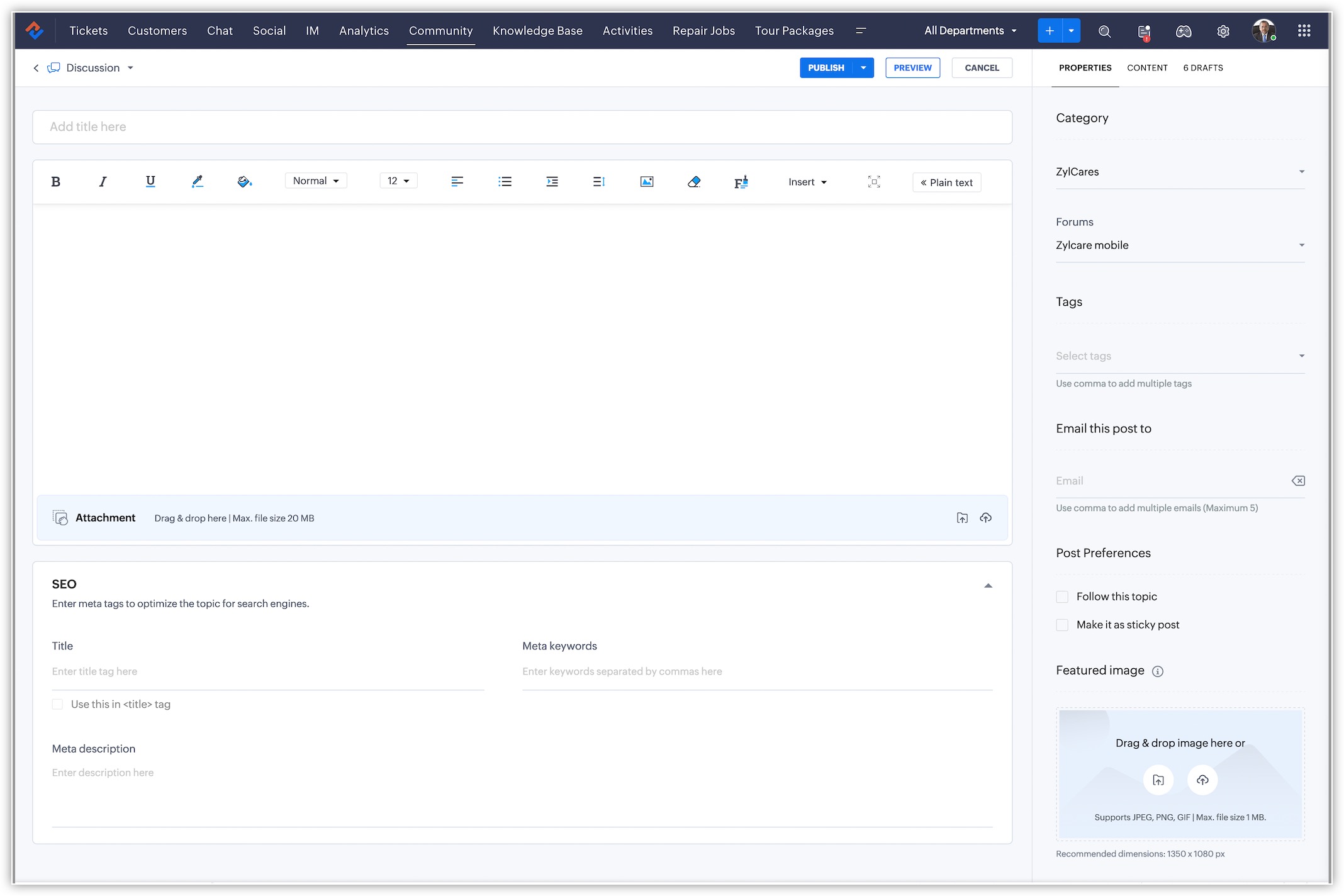Click the underline formatting icon
The height and width of the screenshot is (896, 1344).
click(150, 181)
